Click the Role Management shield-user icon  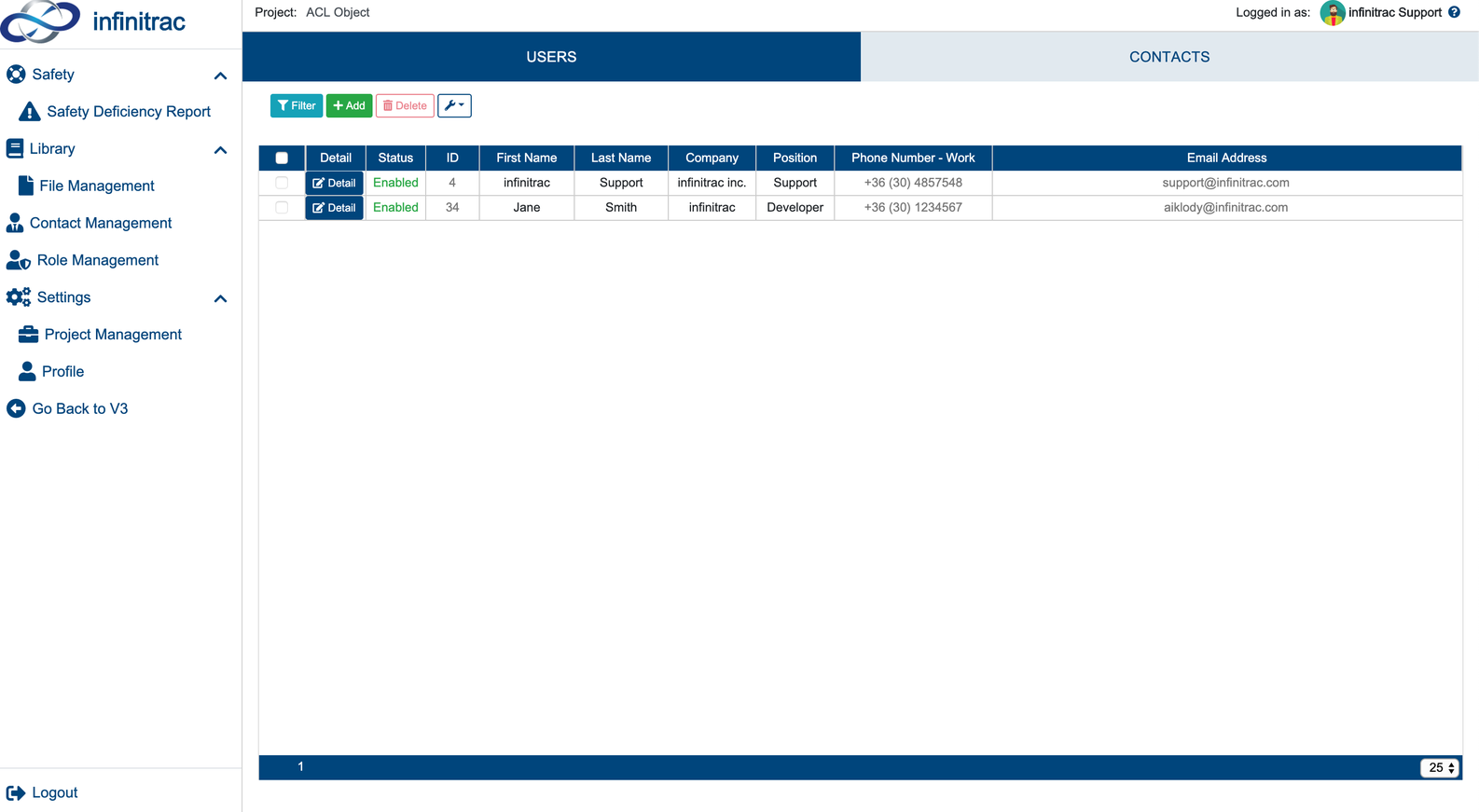19,260
